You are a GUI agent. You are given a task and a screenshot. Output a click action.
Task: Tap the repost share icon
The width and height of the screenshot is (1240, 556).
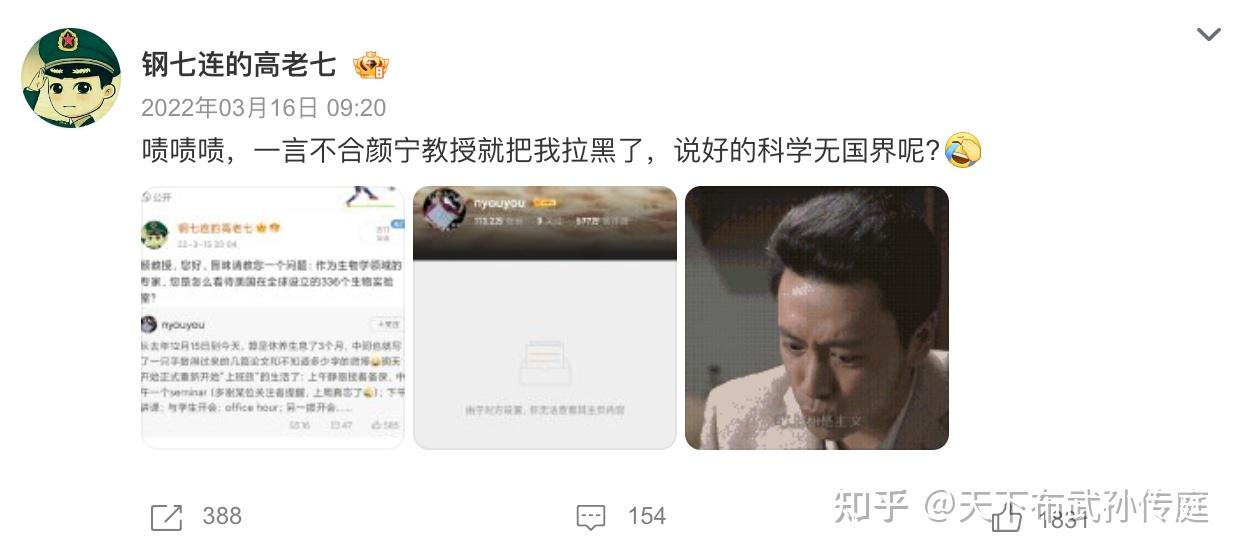point(166,517)
